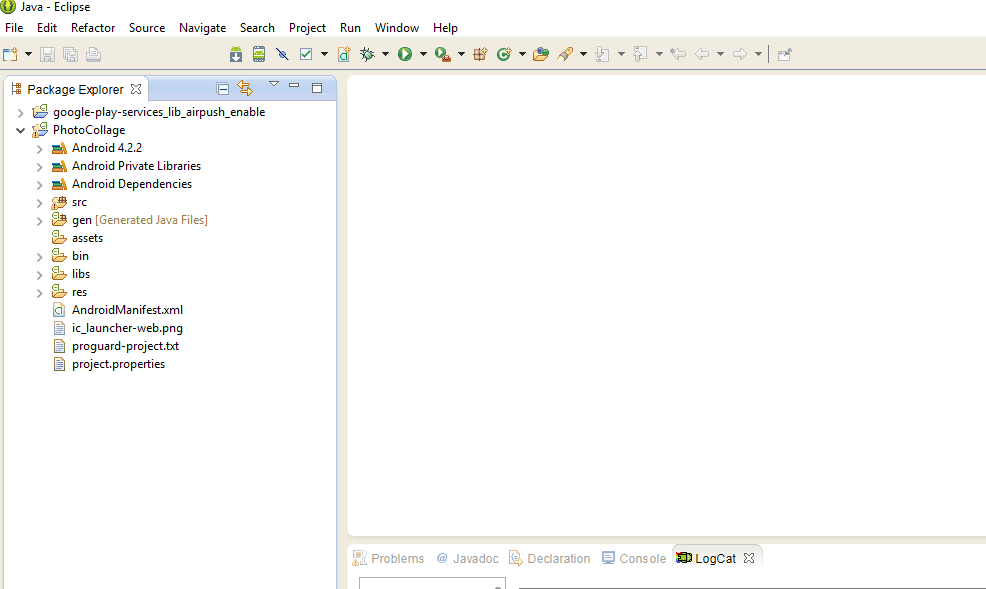Viewport: 986px width, 589px height.
Task: Close the Package Explorer tab
Action: 136,89
